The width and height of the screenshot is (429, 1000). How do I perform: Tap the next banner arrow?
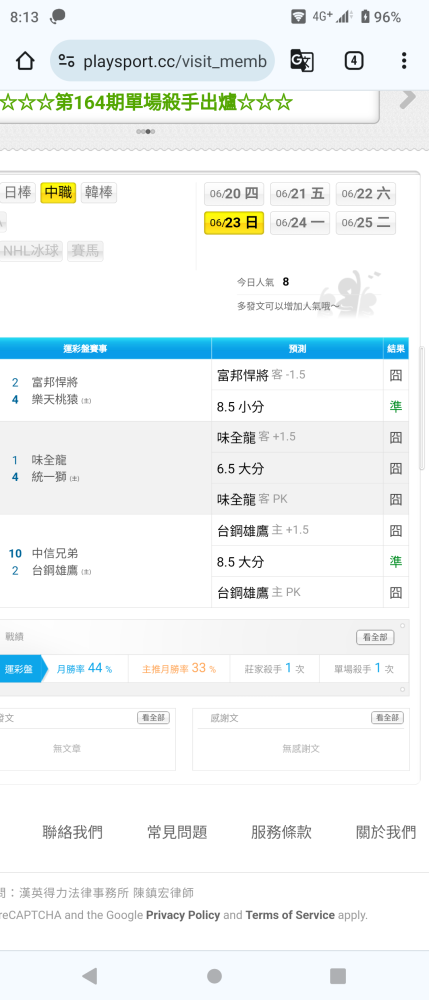407,98
